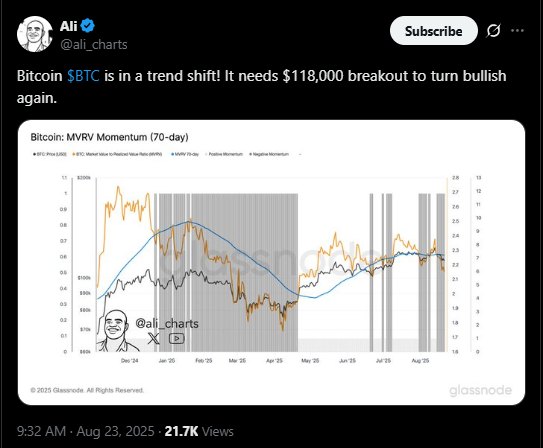
Task: Click the glassnode logo at chart bottom
Action: click(480, 391)
